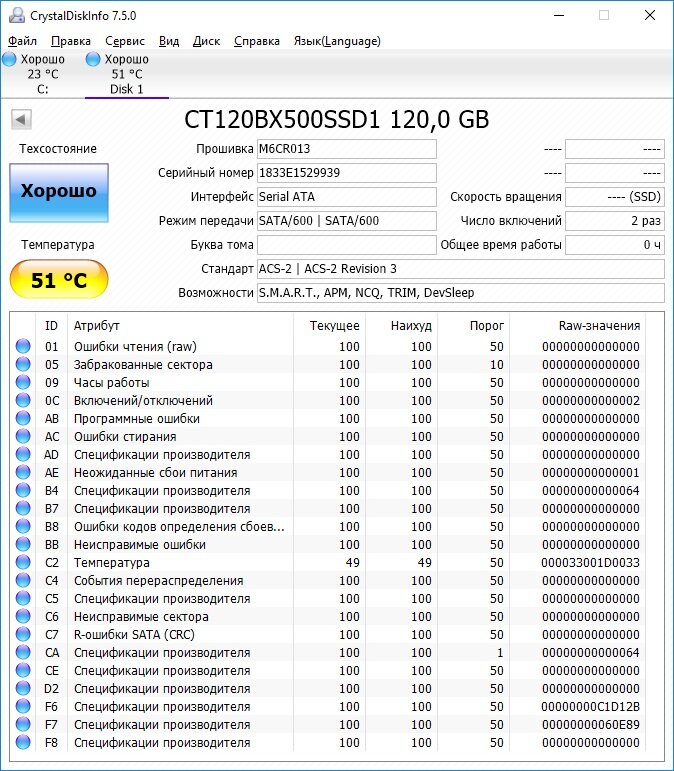Click status icon for attribute 0C
This screenshot has width=674, height=771.
tap(23, 400)
